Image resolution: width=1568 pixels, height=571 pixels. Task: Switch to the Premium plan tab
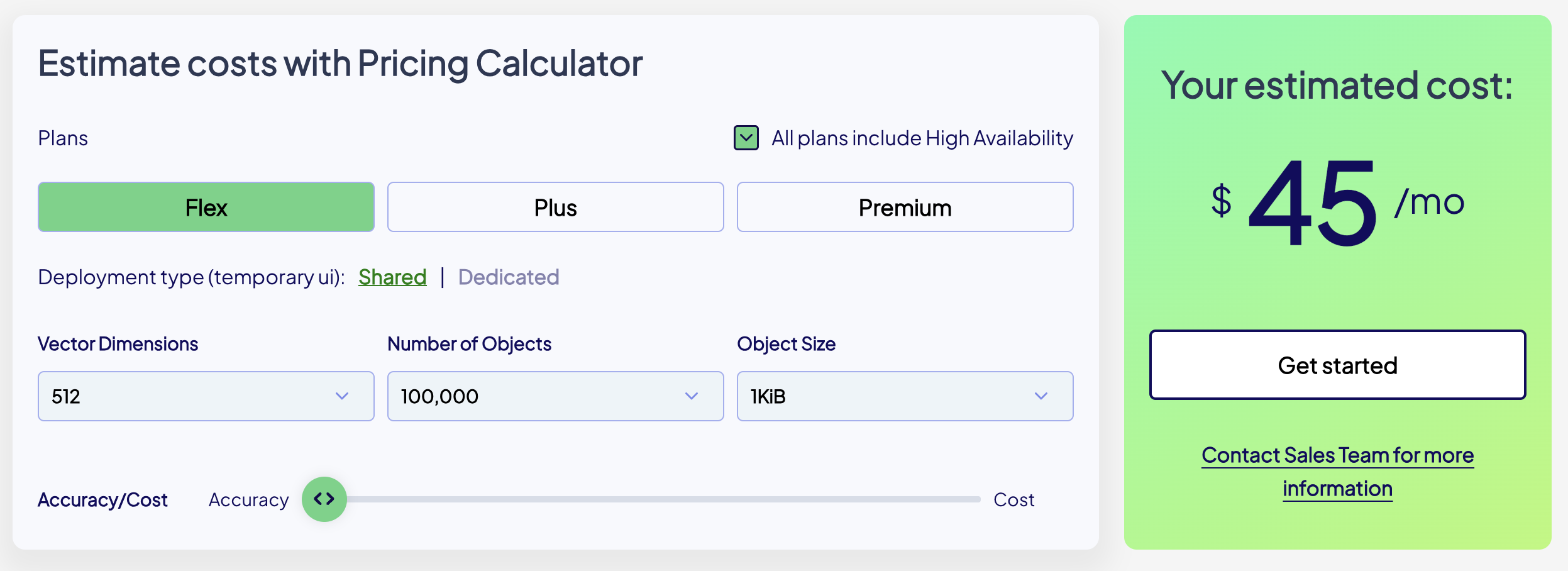click(905, 207)
